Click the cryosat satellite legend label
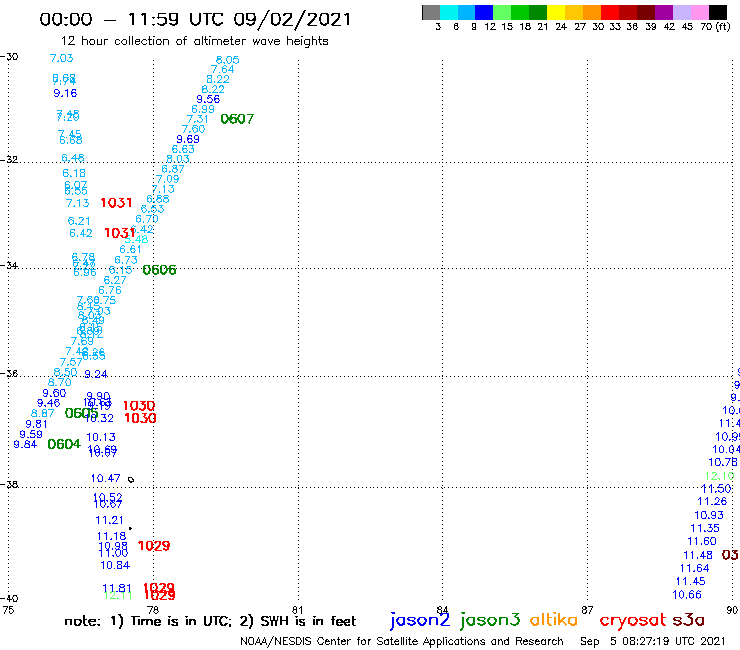 (x=633, y=621)
